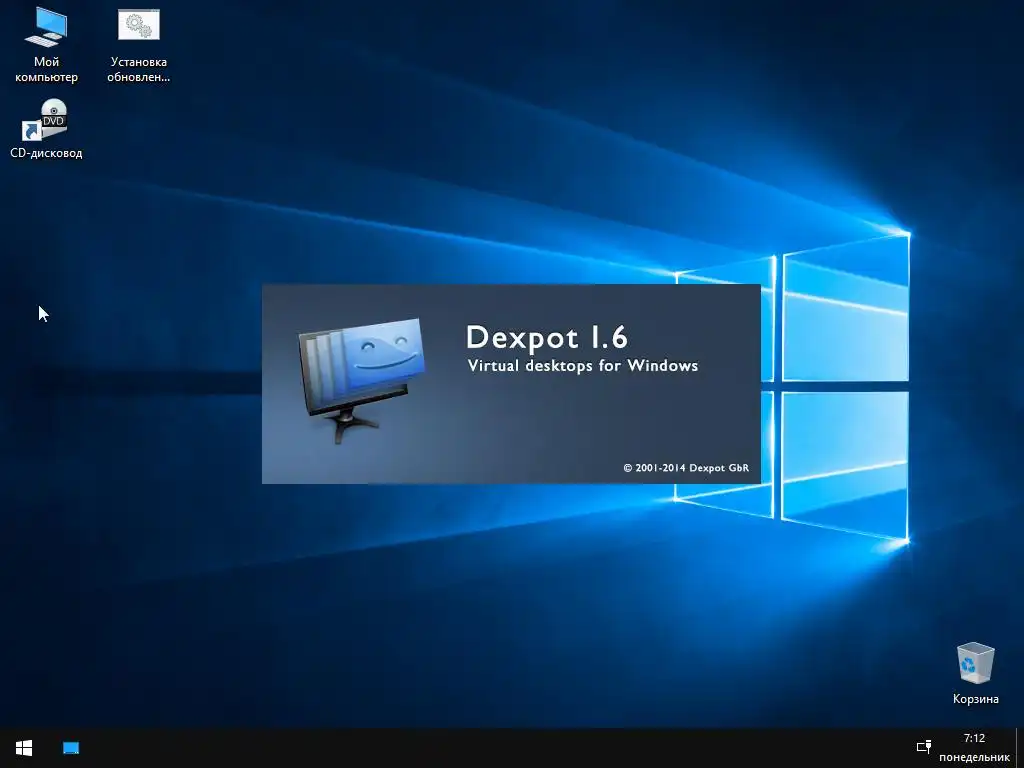Image resolution: width=1024 pixels, height=768 pixels.
Task: Click the понедельник day label in the tray
Action: click(x=974, y=757)
